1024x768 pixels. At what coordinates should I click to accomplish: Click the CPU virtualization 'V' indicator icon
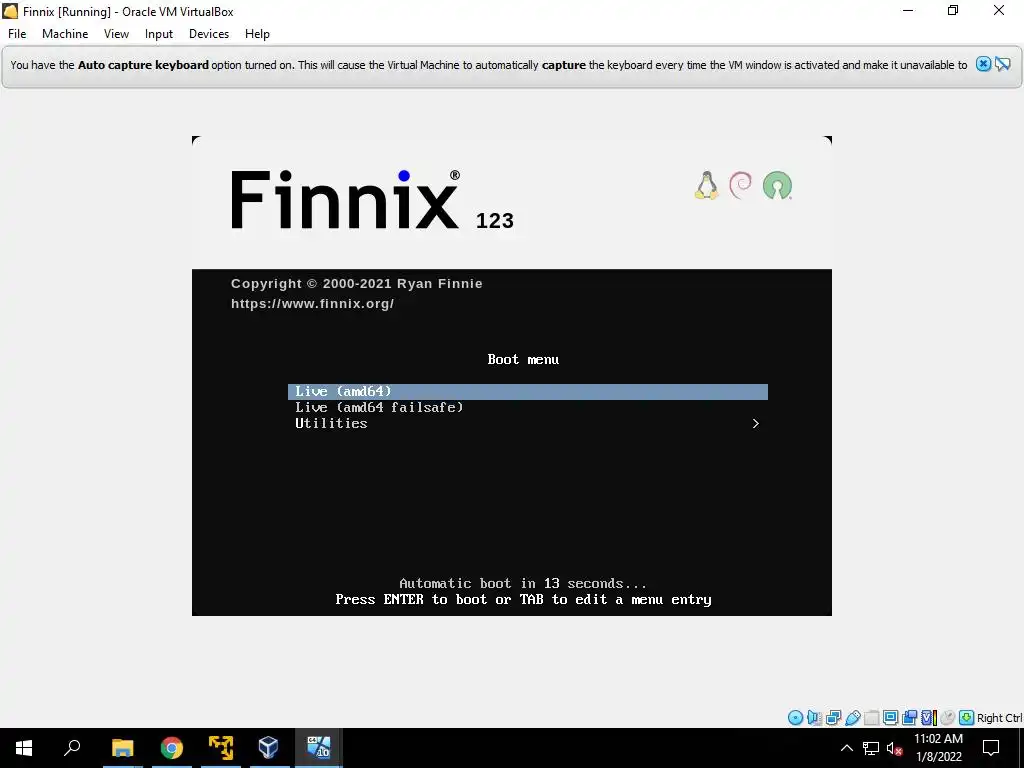(929, 718)
